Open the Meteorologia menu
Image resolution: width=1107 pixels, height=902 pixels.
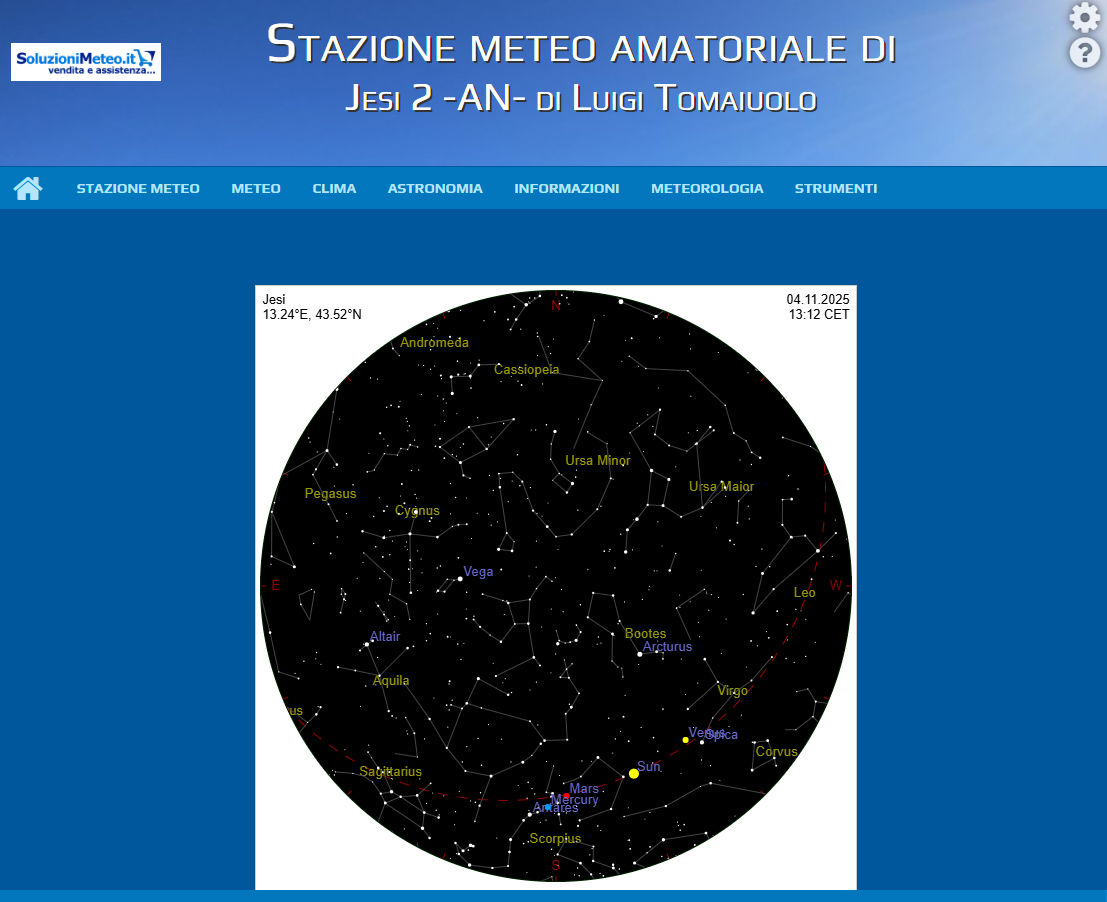coord(707,188)
